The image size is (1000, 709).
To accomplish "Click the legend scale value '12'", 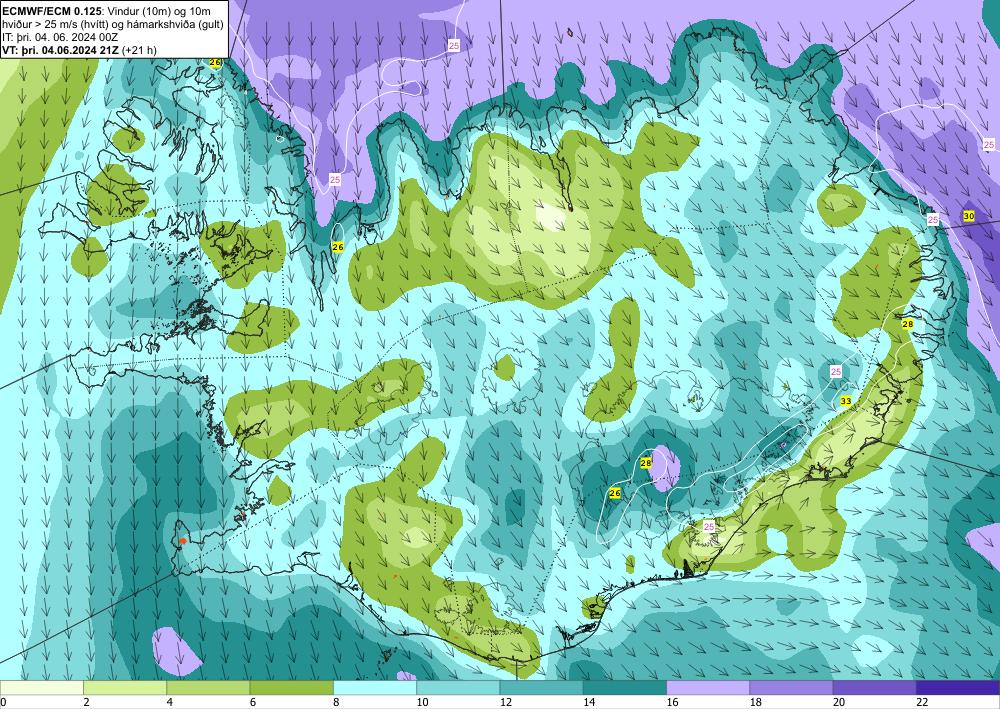I will pyautogui.click(x=506, y=702).
